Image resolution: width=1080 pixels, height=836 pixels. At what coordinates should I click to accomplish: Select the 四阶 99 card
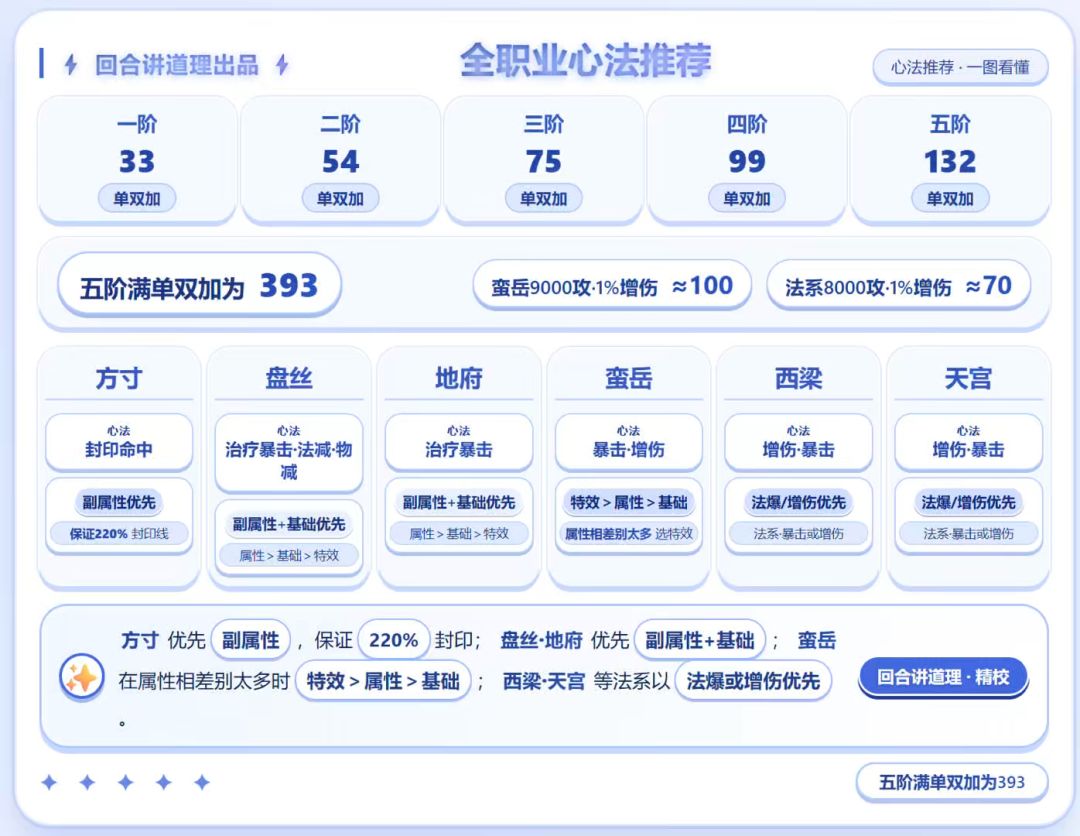747,160
